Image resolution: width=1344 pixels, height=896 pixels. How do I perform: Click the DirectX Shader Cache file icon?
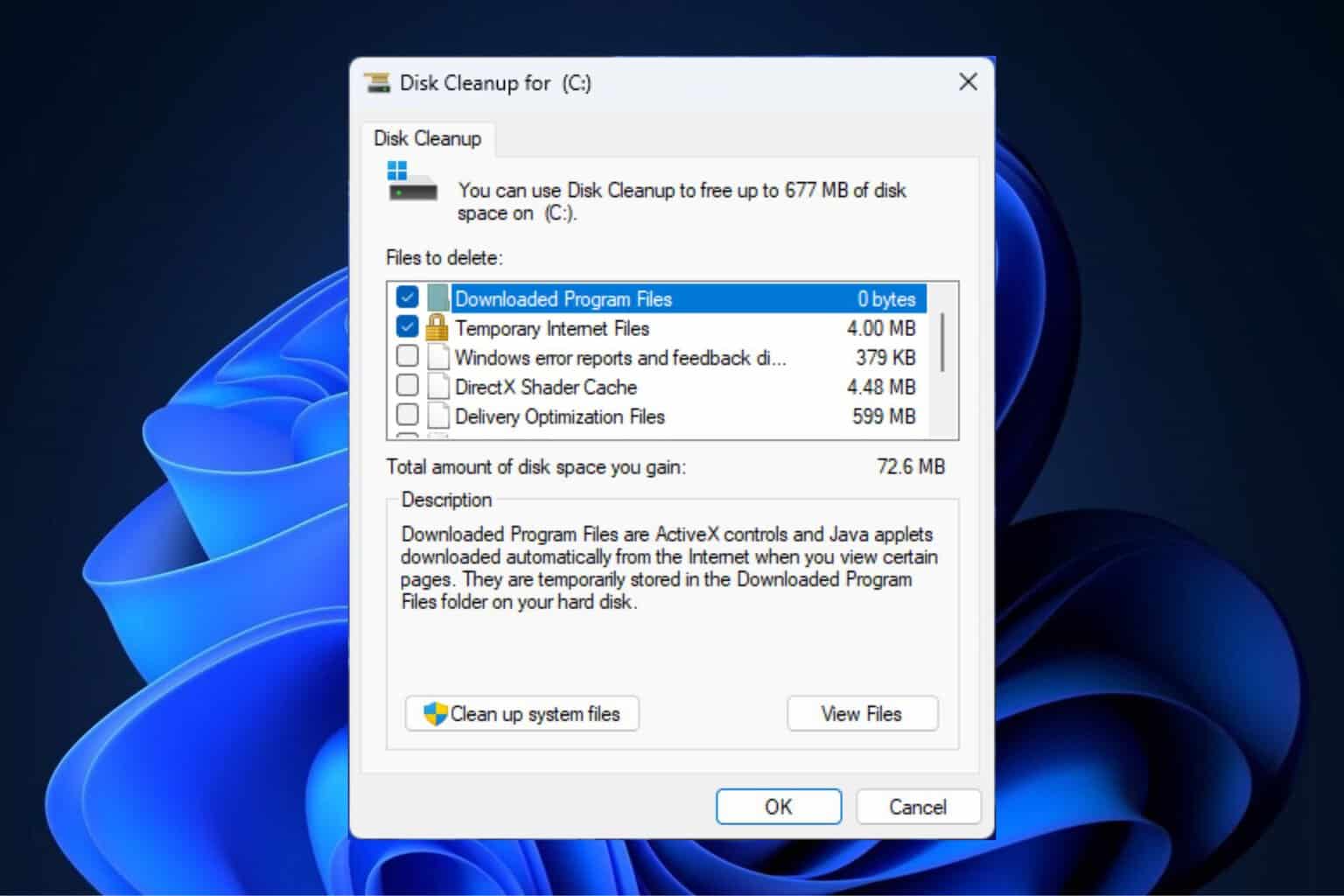tap(438, 387)
